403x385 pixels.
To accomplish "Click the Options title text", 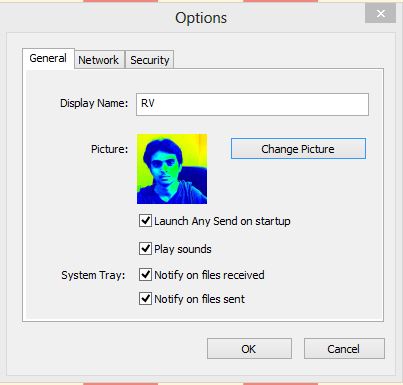I will click(x=201, y=18).
